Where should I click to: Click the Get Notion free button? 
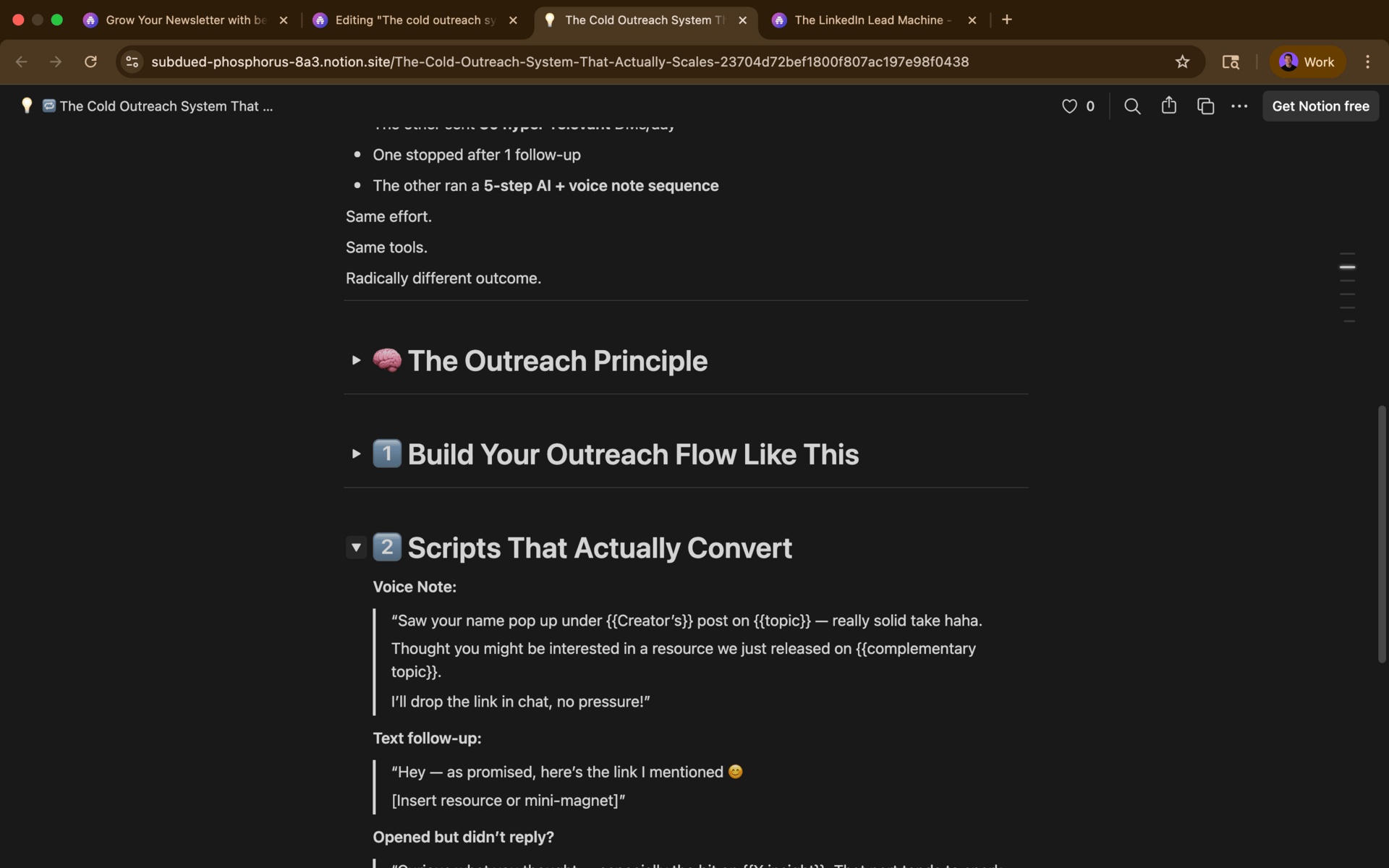[1320, 106]
